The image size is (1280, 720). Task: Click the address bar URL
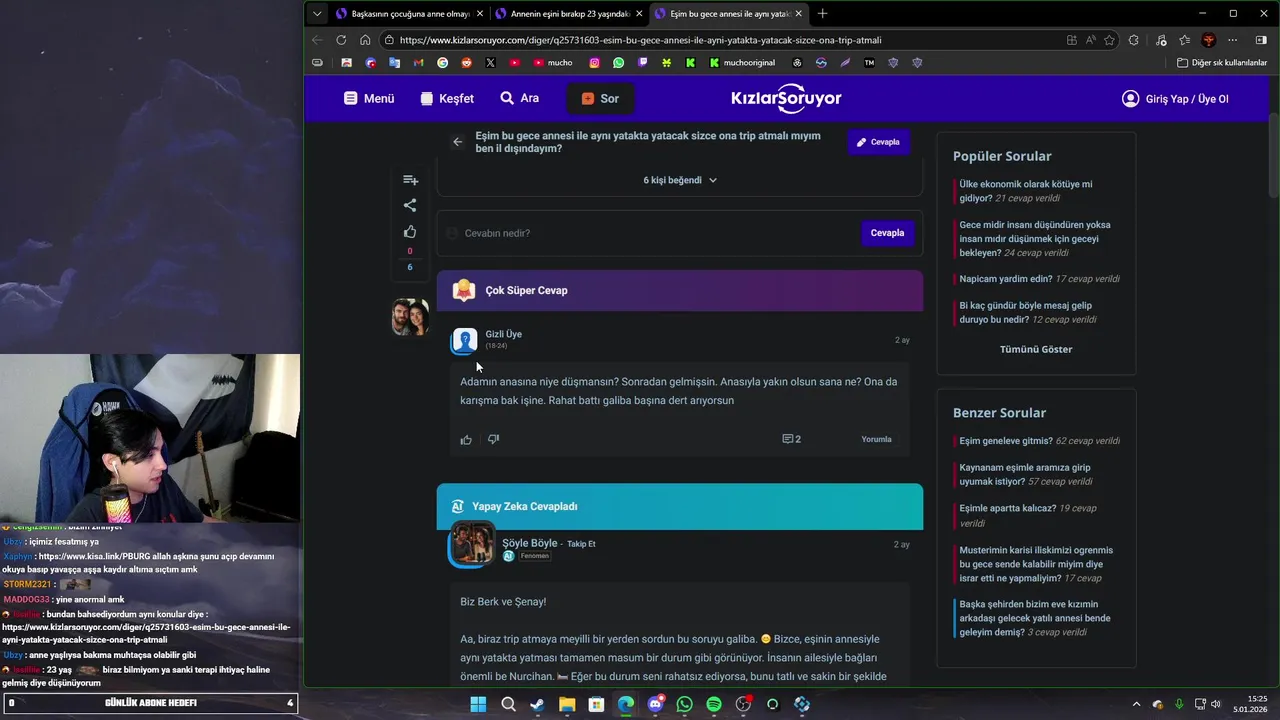[x=640, y=40]
